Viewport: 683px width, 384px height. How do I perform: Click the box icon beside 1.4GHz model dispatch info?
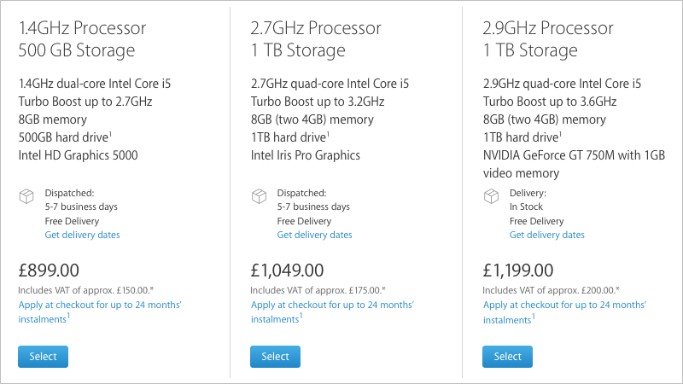(27, 196)
